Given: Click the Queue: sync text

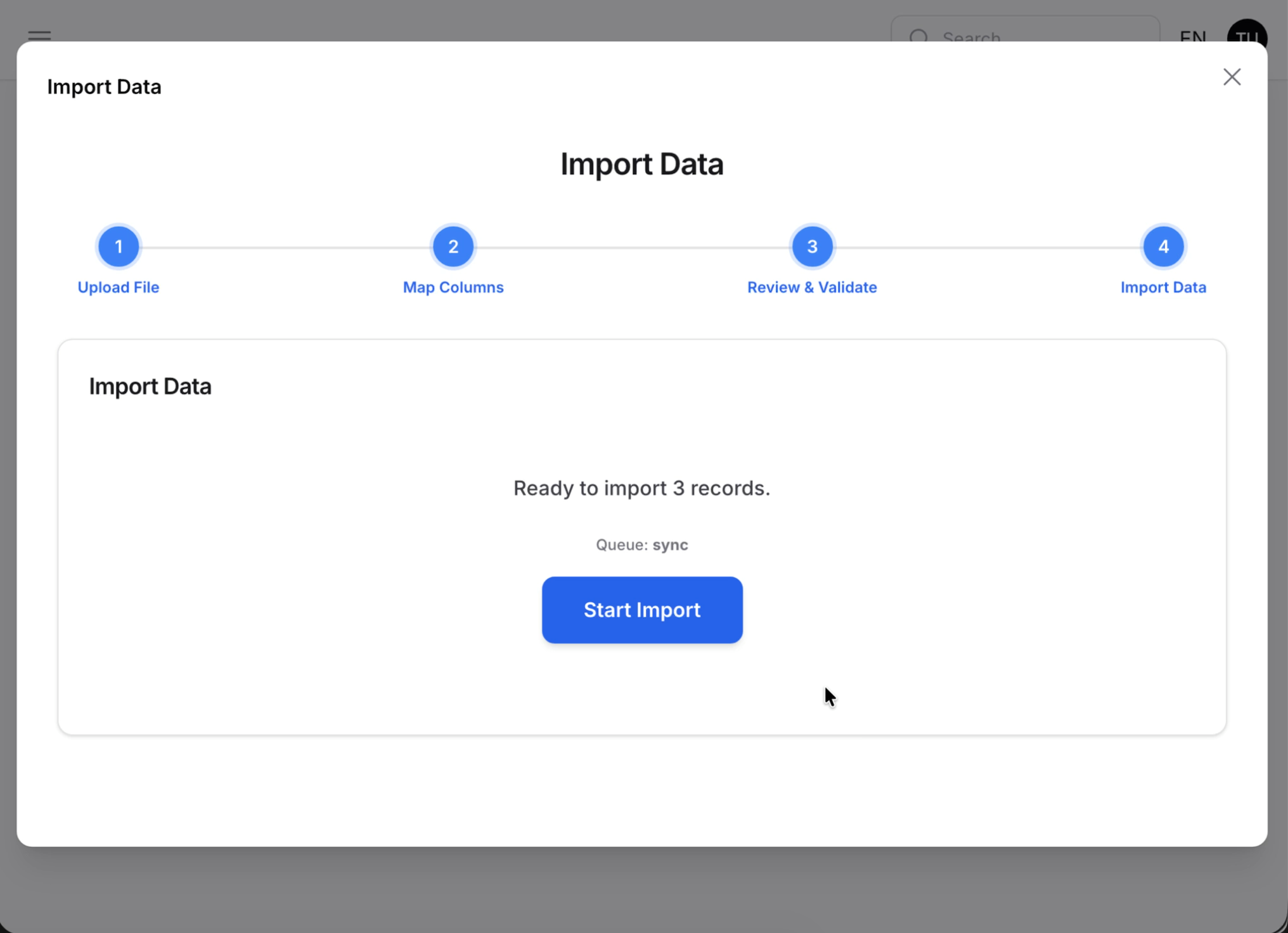Looking at the screenshot, I should [641, 544].
